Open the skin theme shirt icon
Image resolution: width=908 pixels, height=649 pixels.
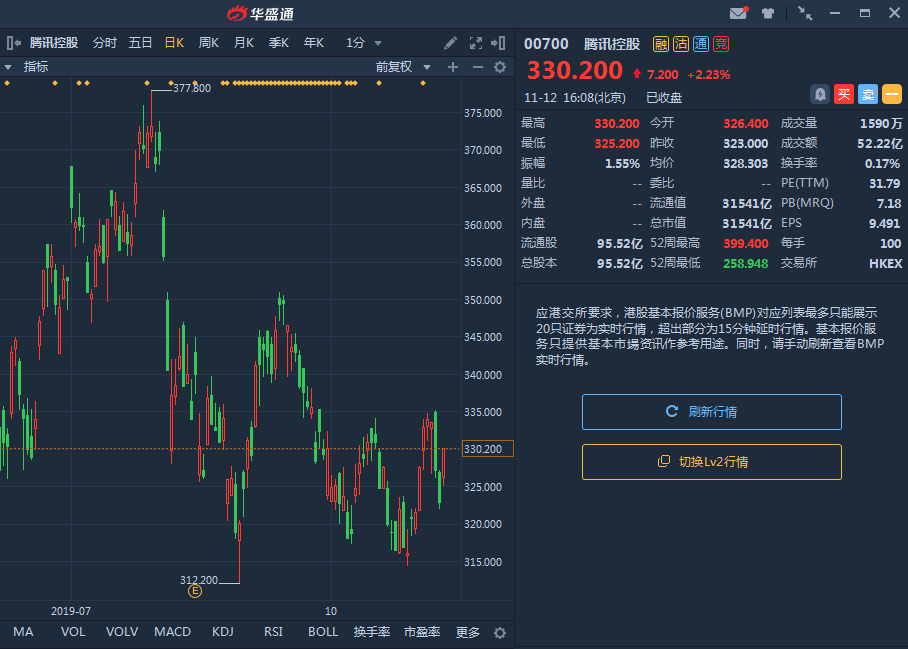tap(768, 13)
